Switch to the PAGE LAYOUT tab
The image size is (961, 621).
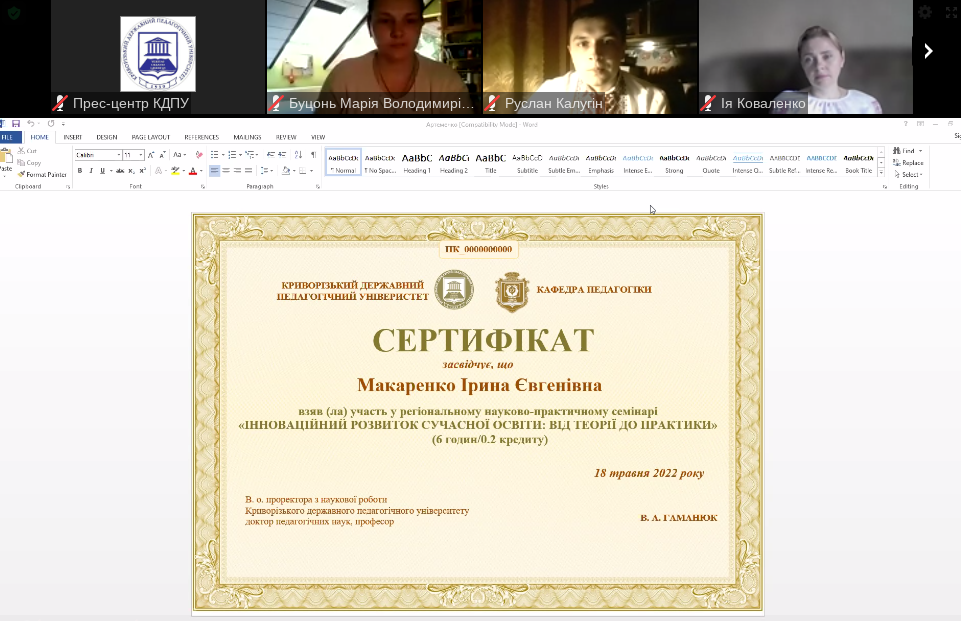pyautogui.click(x=150, y=137)
